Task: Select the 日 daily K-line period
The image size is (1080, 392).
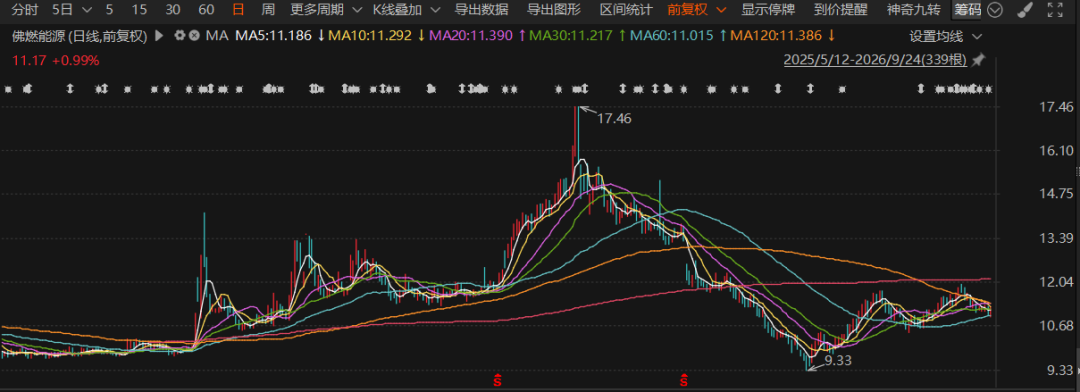Action: coord(238,10)
